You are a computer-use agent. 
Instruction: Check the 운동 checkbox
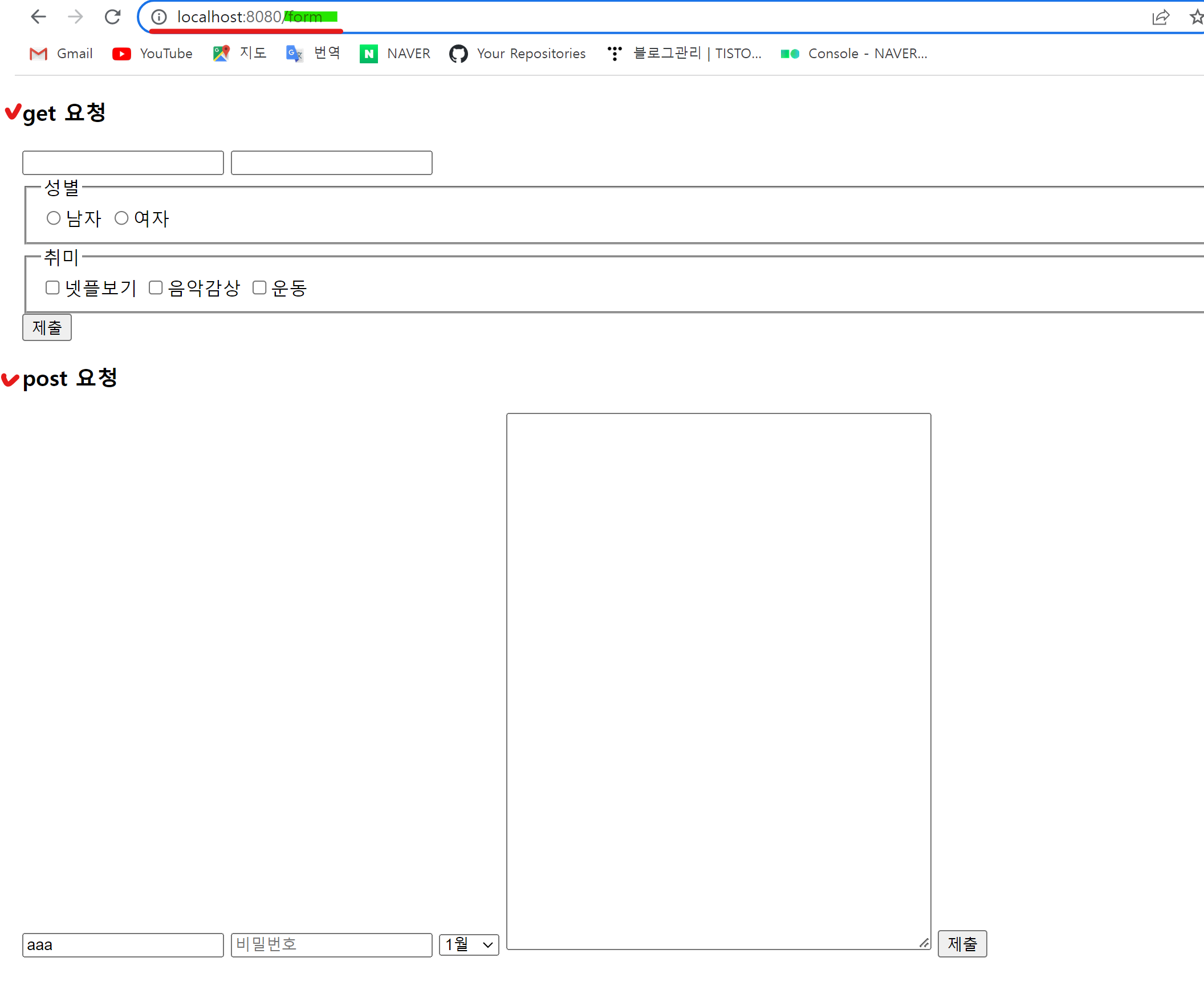[259, 288]
